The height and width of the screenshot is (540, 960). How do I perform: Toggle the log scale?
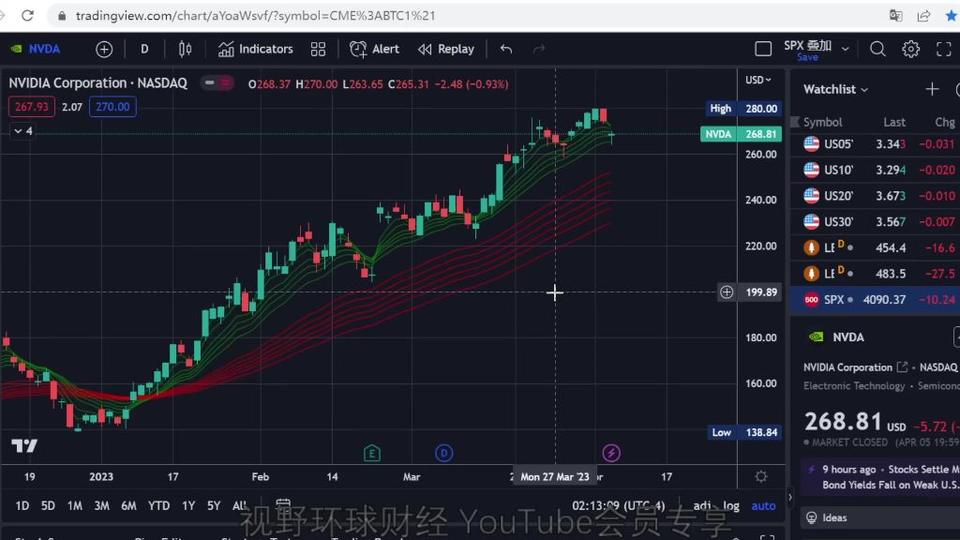(731, 506)
